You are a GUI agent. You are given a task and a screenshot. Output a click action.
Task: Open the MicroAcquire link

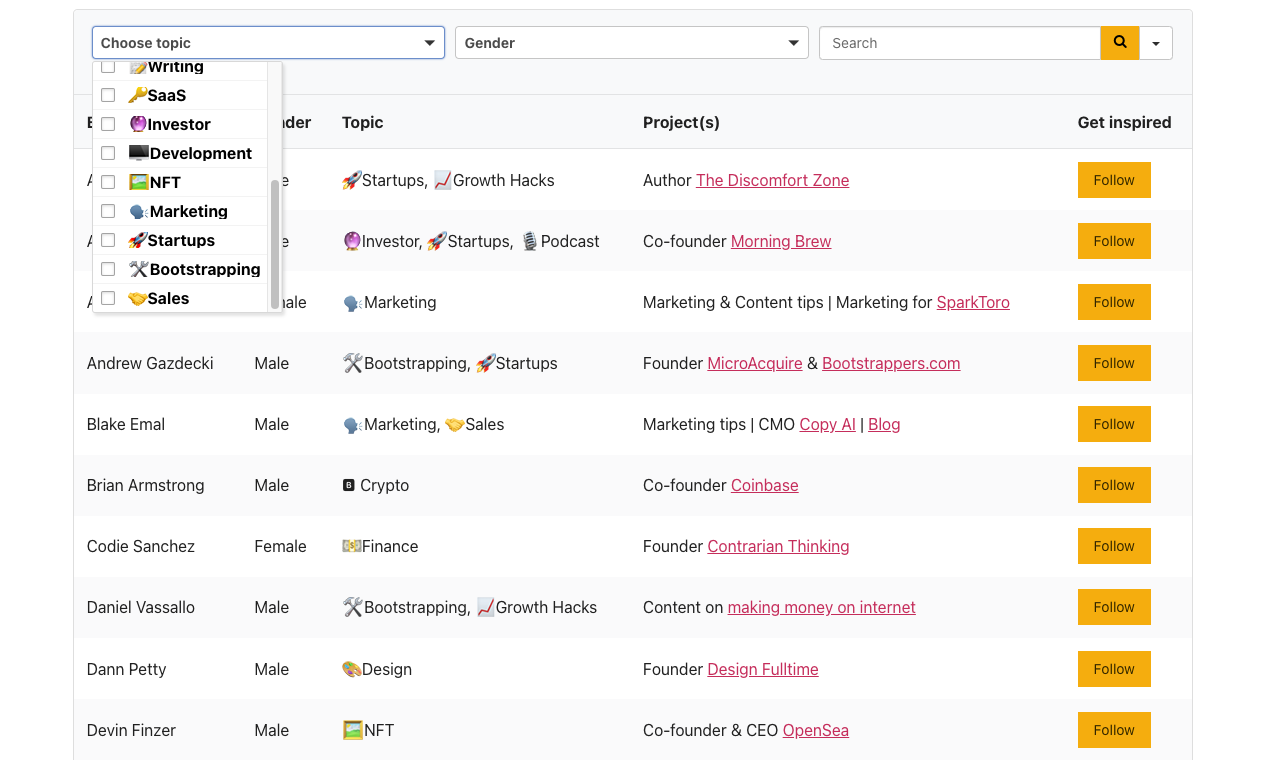click(755, 363)
